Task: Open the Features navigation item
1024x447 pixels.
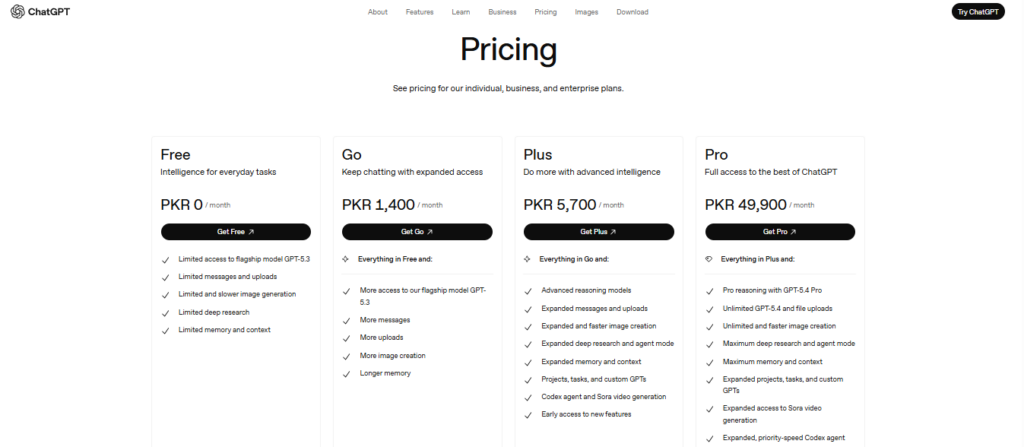Action: coord(419,12)
